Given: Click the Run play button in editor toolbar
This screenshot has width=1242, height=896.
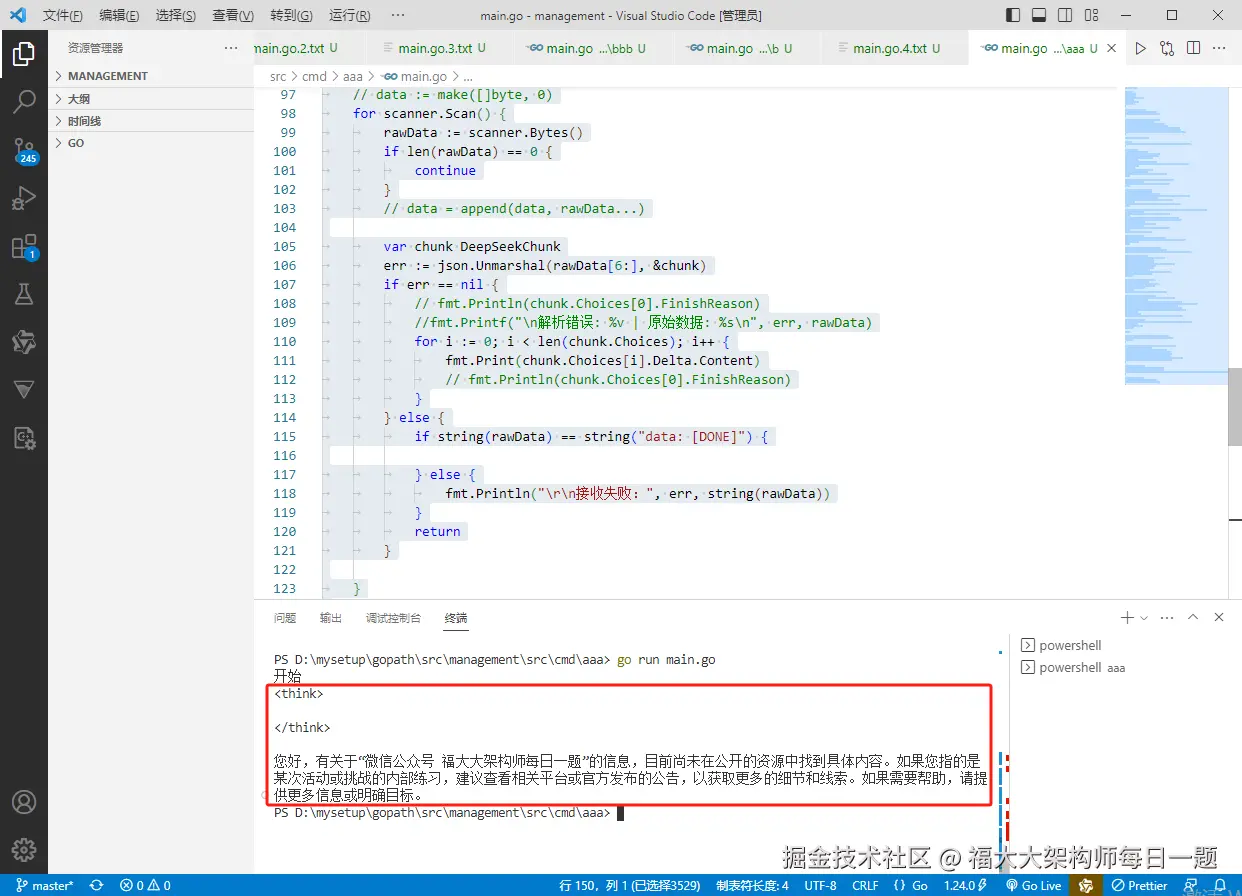Looking at the screenshot, I should [1140, 48].
